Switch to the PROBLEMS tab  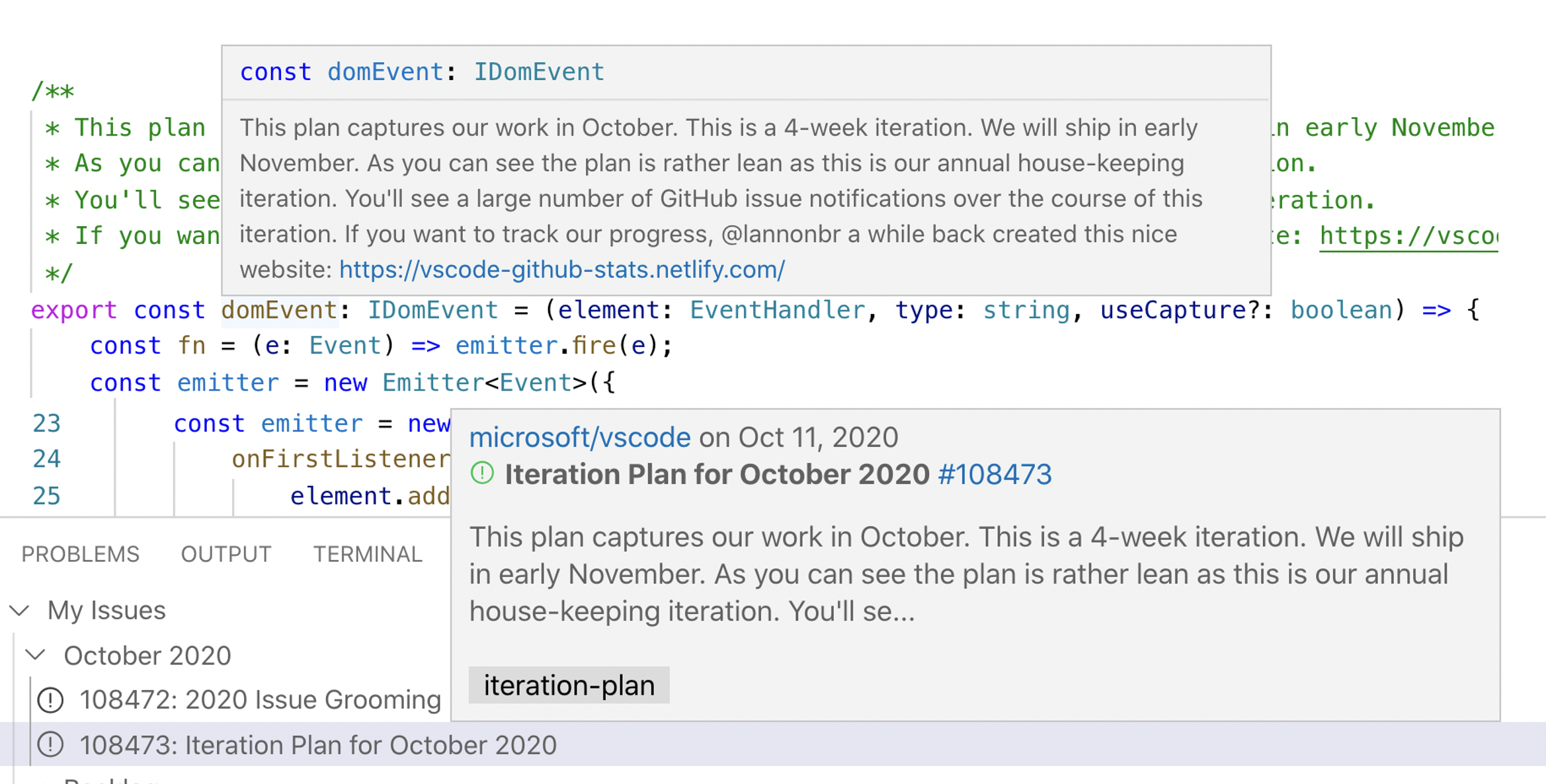click(80, 554)
